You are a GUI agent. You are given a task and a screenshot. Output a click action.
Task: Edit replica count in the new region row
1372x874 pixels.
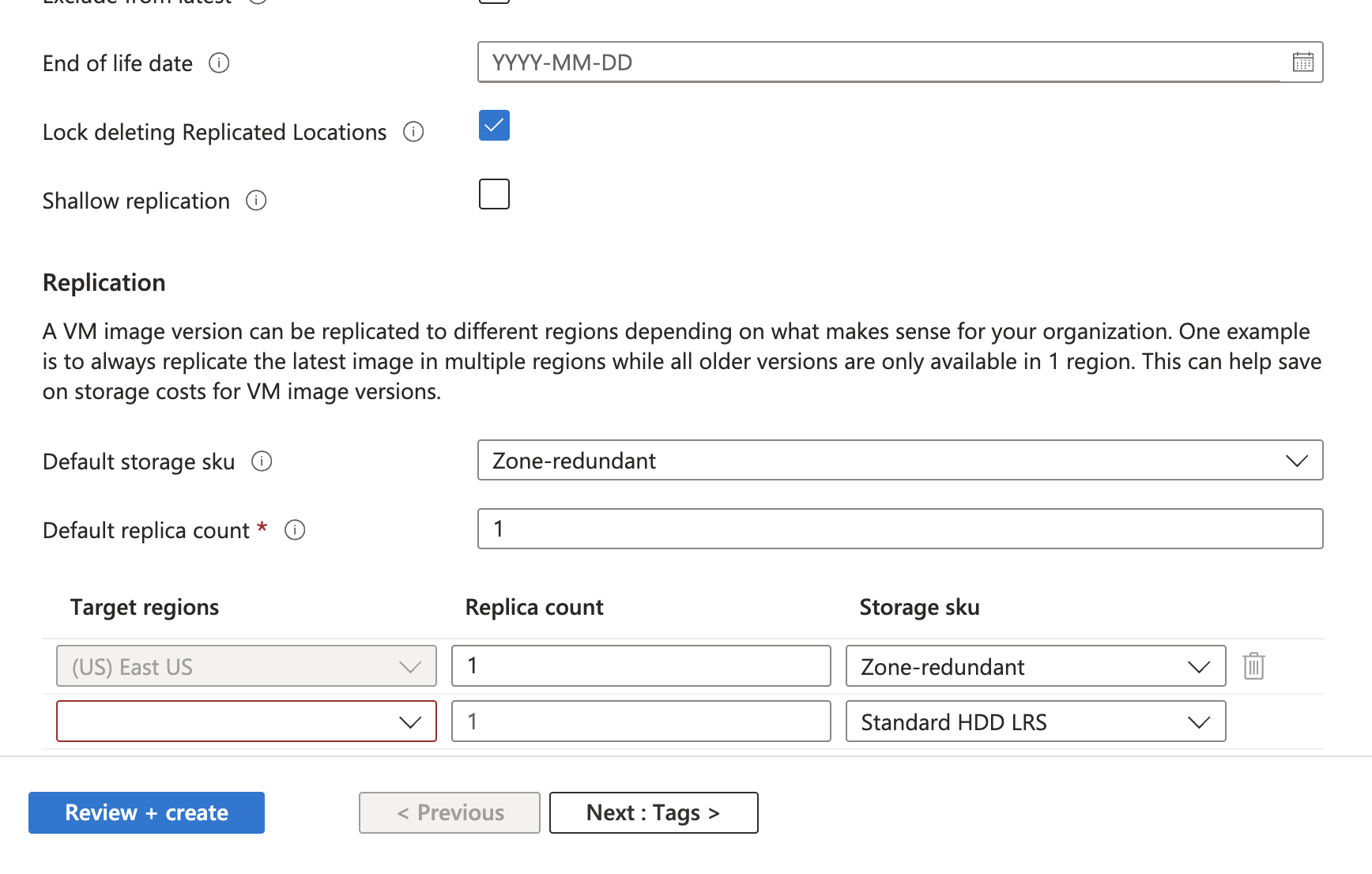(641, 721)
